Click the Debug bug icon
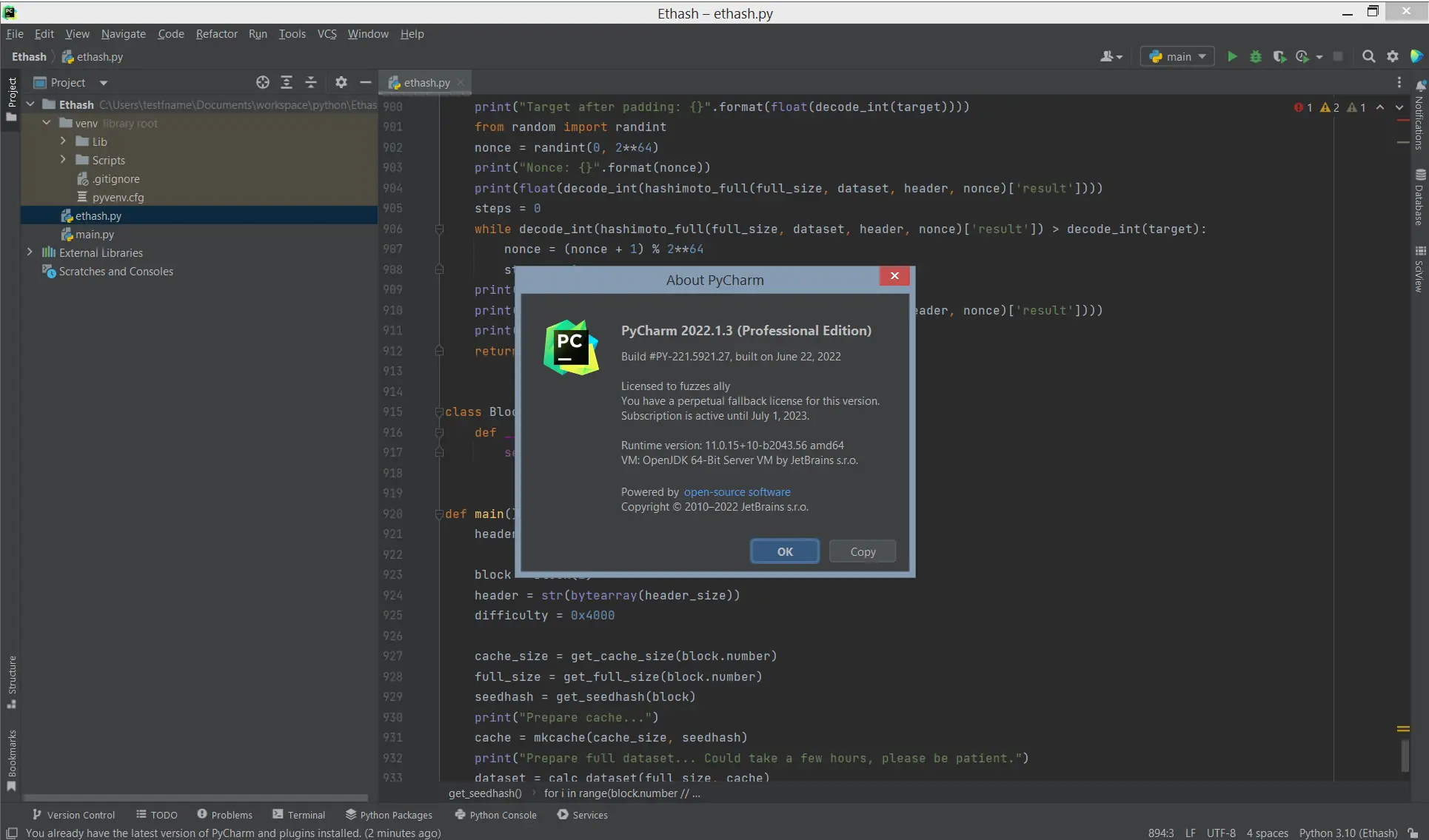The image size is (1429, 840). click(x=1256, y=57)
